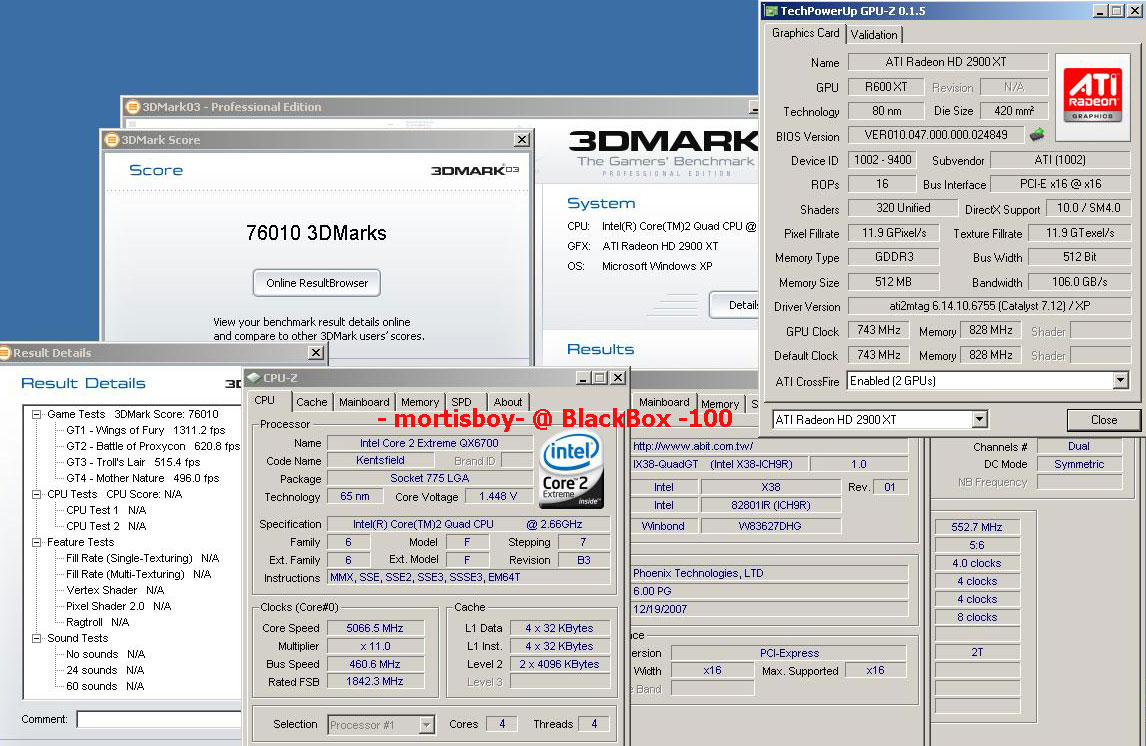Minimize the GPU-Z window
Image resolution: width=1146 pixels, height=746 pixels.
tap(1101, 10)
